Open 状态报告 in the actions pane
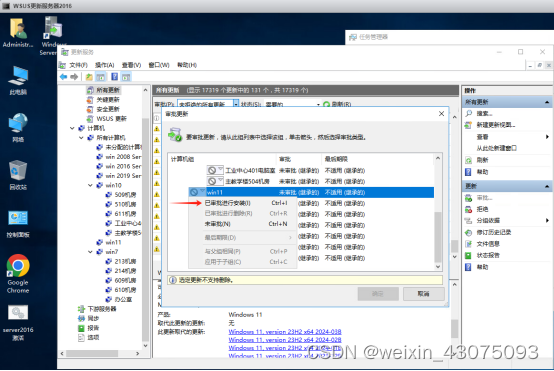554x371 pixels. 488,255
